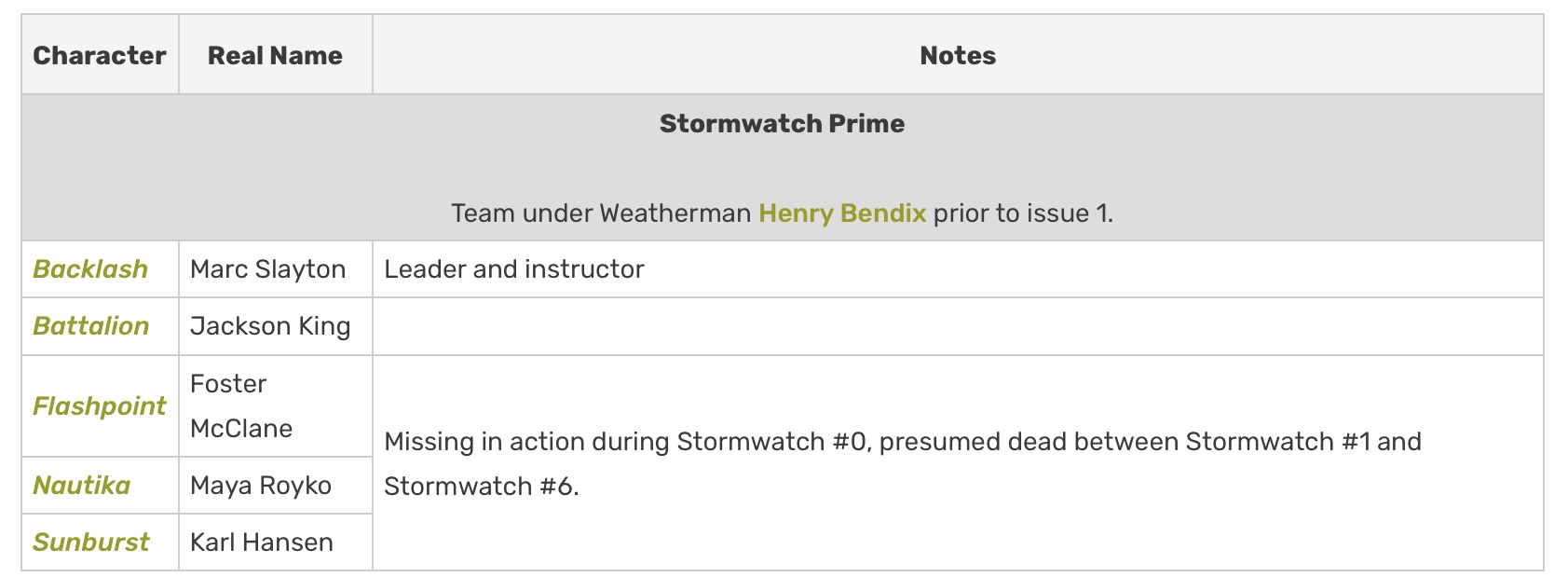Open the Backlash character link
Viewport: 1568px width, 577px height.
tap(90, 269)
